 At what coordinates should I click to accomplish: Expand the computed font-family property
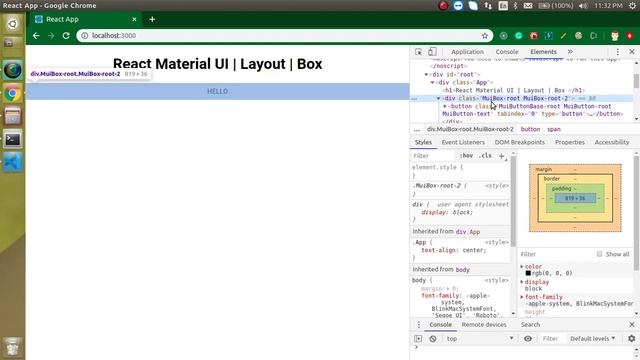pyautogui.click(x=522, y=297)
